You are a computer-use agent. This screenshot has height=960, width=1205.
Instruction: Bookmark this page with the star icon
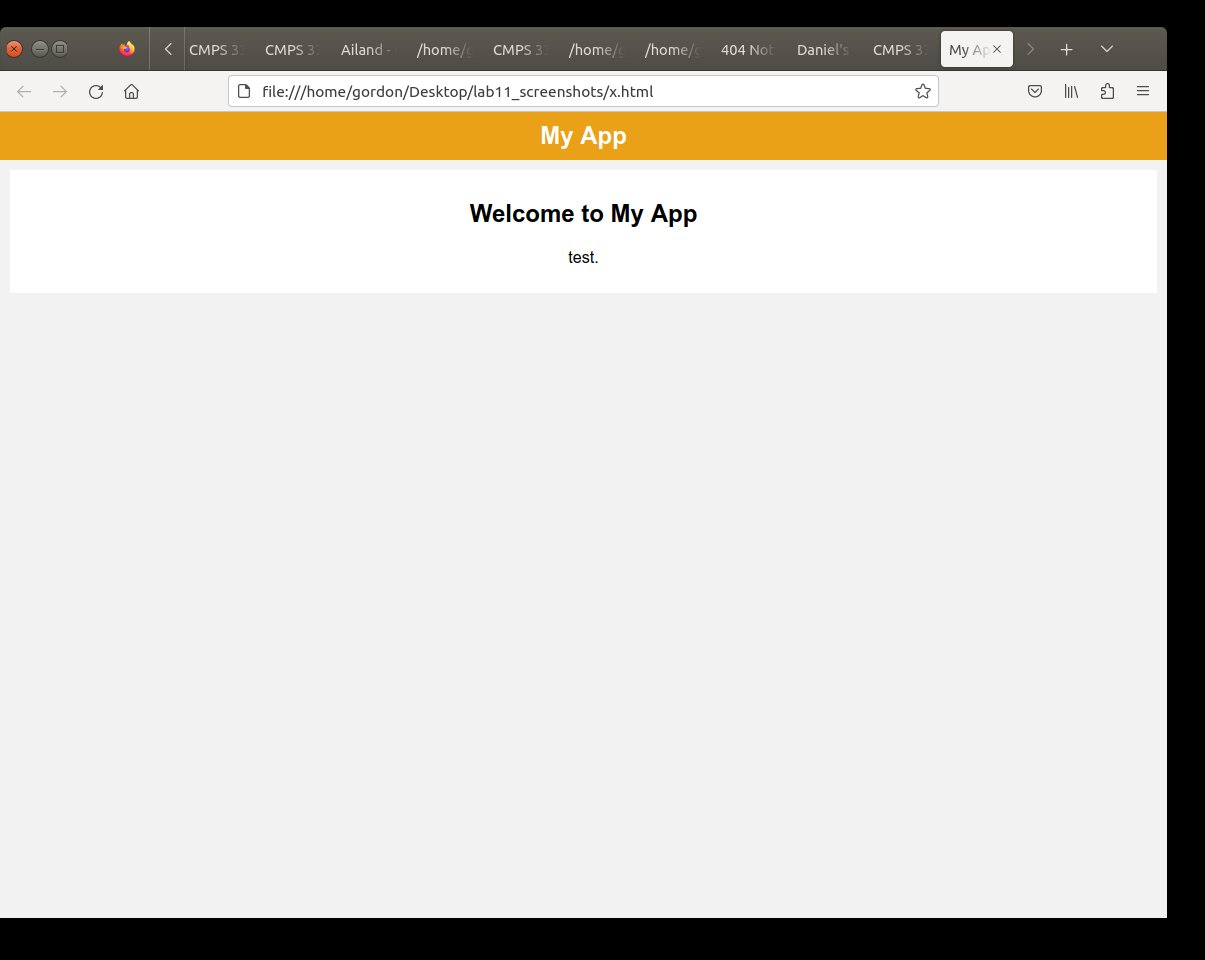pos(922,92)
